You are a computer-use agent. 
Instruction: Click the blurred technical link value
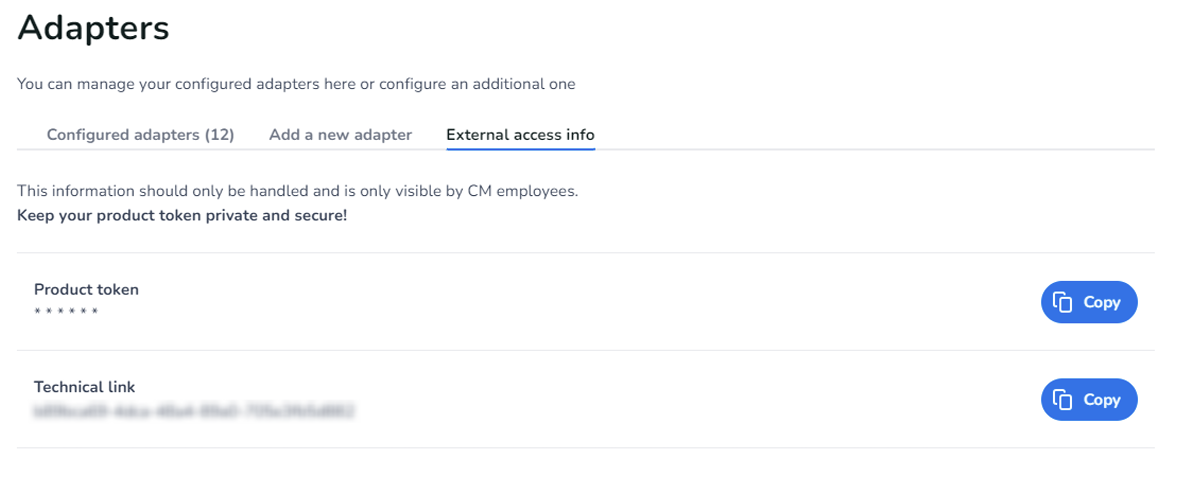pyautogui.click(x=194, y=410)
